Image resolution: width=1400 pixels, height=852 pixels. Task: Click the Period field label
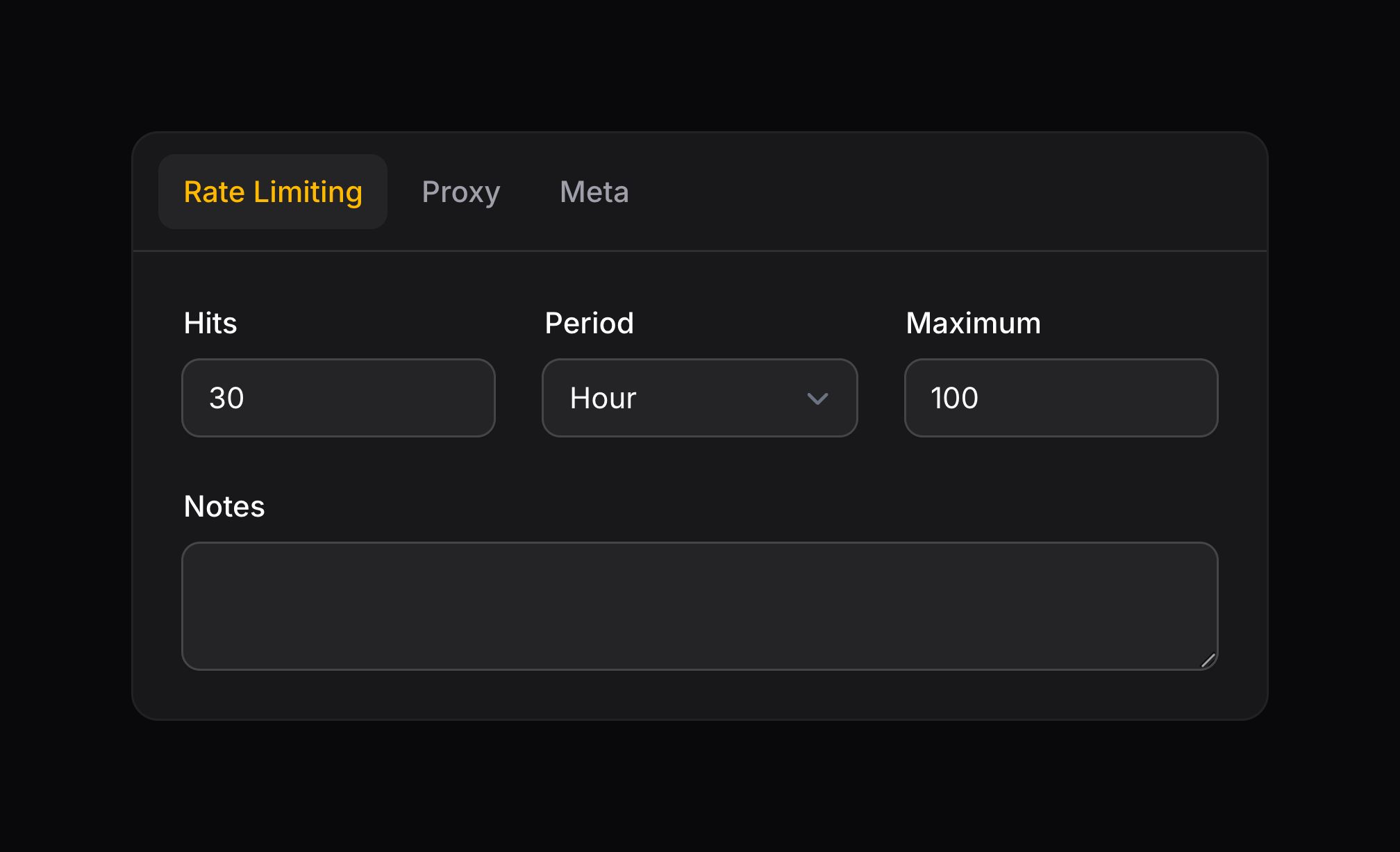589,323
